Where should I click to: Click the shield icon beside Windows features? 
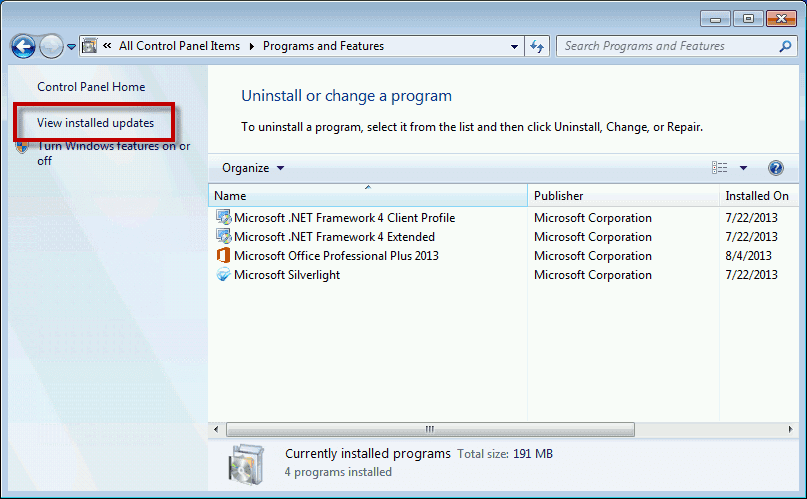pyautogui.click(x=22, y=148)
